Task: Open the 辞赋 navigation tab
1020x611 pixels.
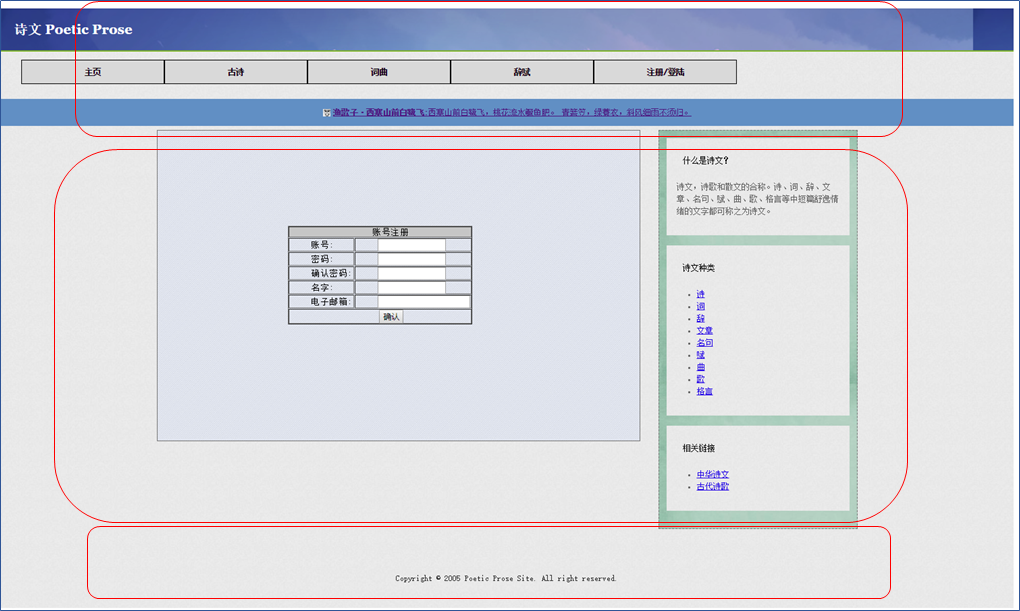Action: point(522,72)
